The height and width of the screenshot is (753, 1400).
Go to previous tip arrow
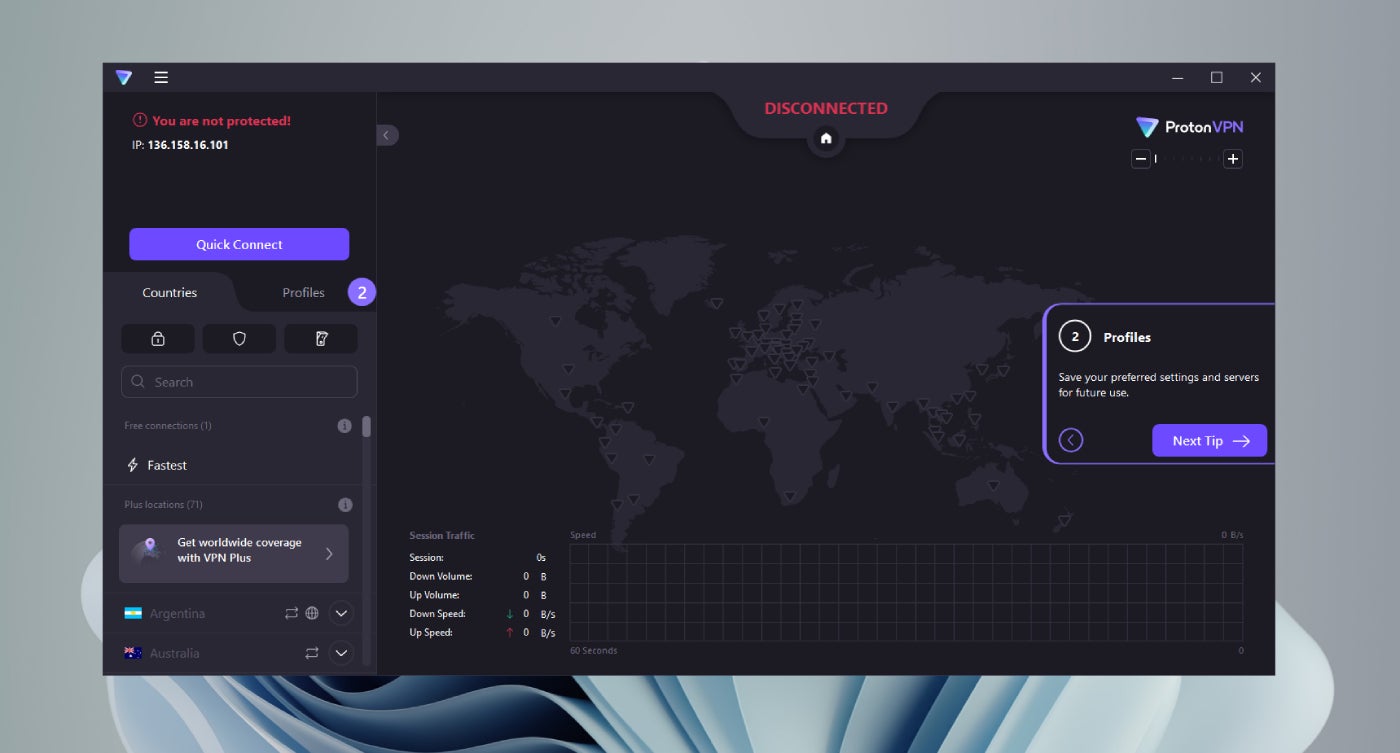coord(1071,441)
